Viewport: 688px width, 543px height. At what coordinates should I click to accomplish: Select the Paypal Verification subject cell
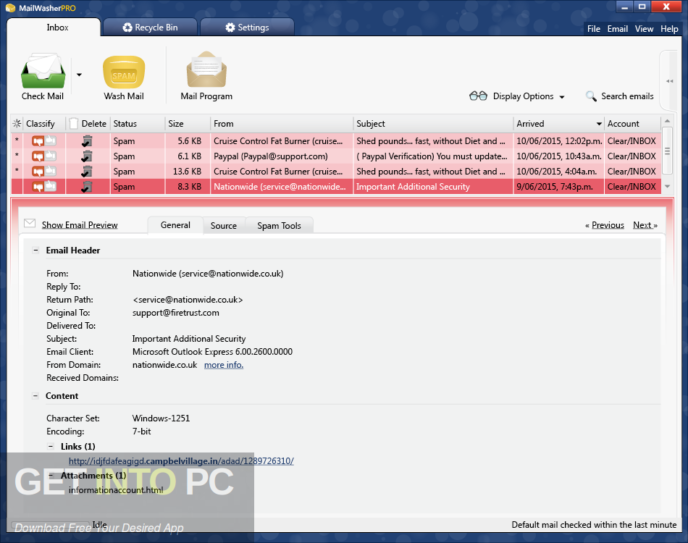[x=432, y=156]
